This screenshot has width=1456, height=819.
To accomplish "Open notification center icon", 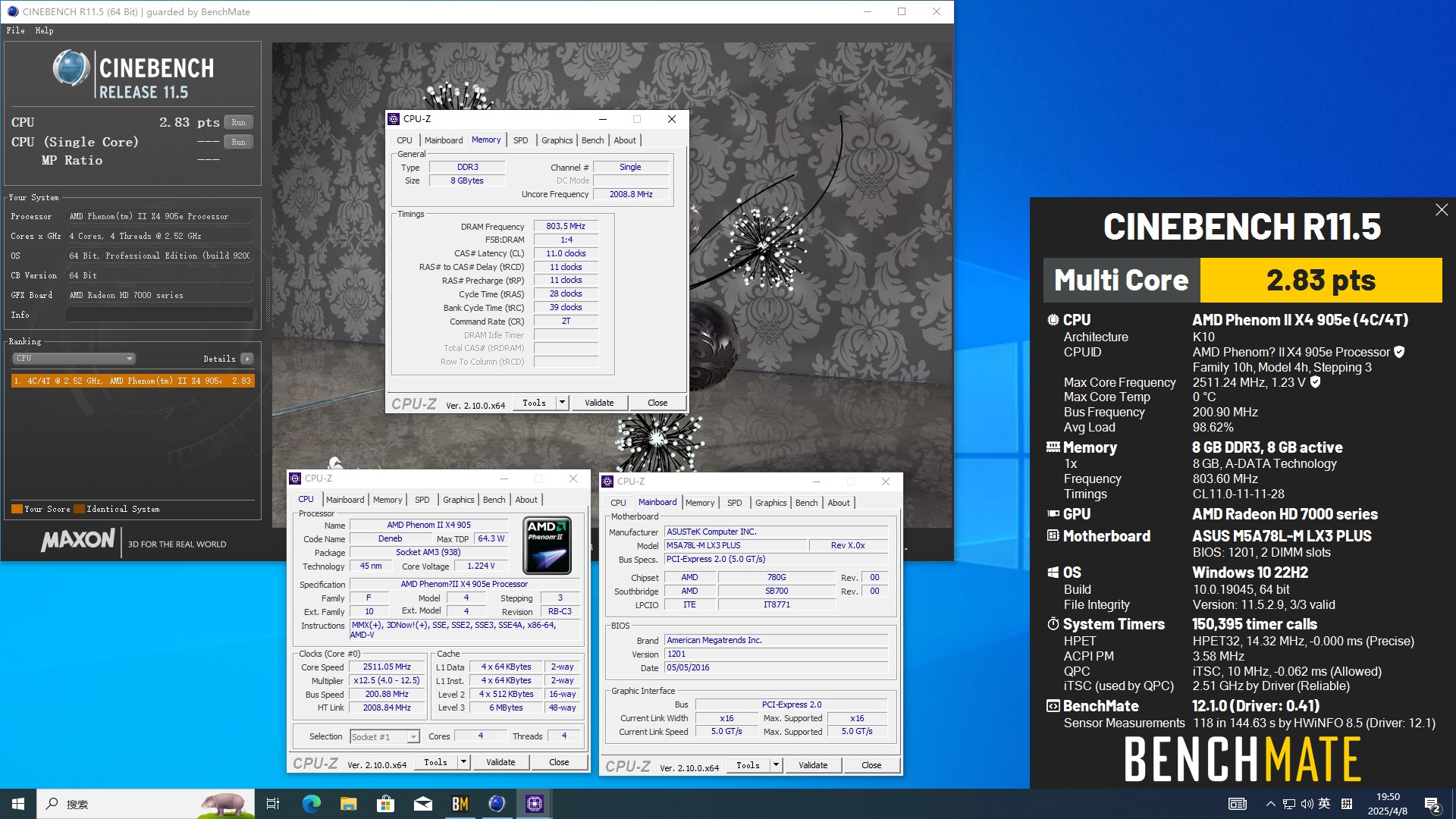I will point(1432,804).
